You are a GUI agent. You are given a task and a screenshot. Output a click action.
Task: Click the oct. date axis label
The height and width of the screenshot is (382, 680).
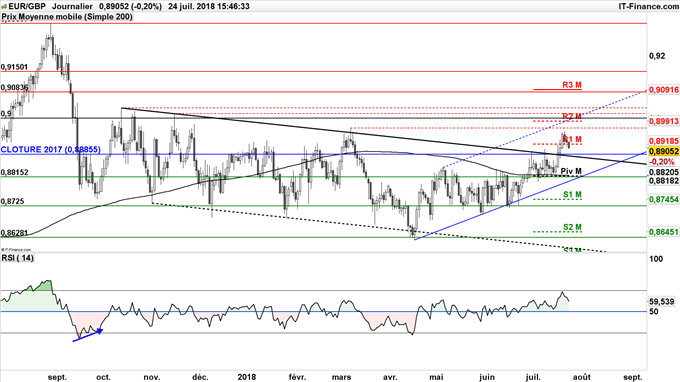pos(103,377)
